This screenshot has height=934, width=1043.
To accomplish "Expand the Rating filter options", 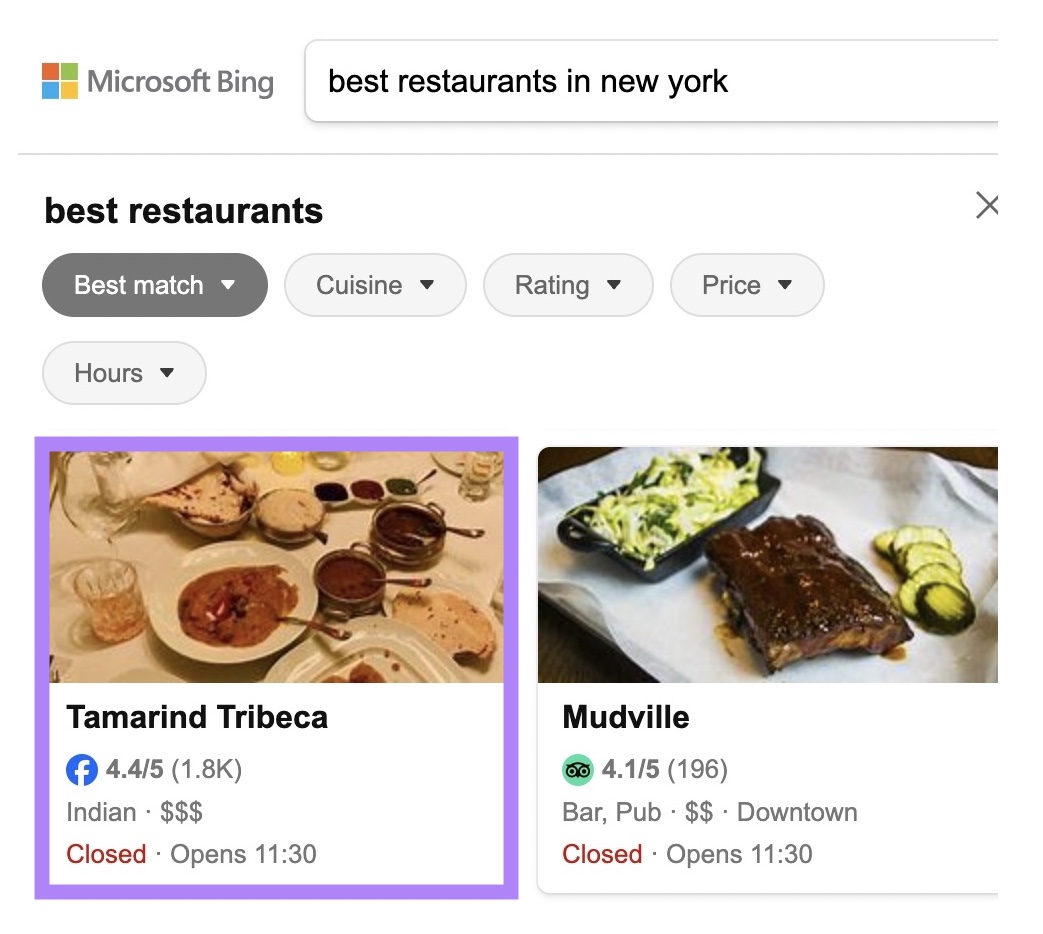I will click(x=615, y=286).
